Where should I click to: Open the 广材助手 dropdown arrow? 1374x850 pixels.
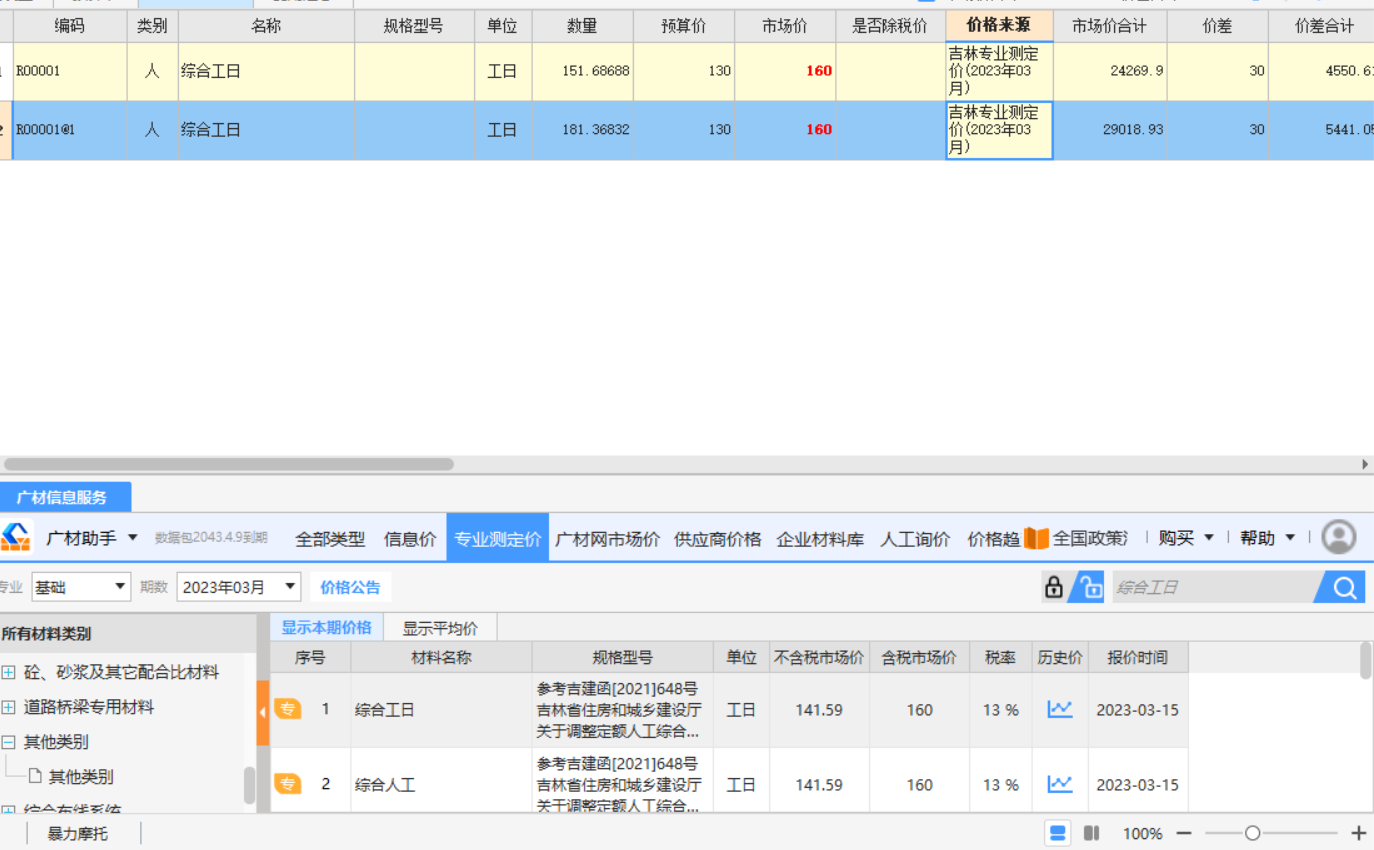[132, 538]
